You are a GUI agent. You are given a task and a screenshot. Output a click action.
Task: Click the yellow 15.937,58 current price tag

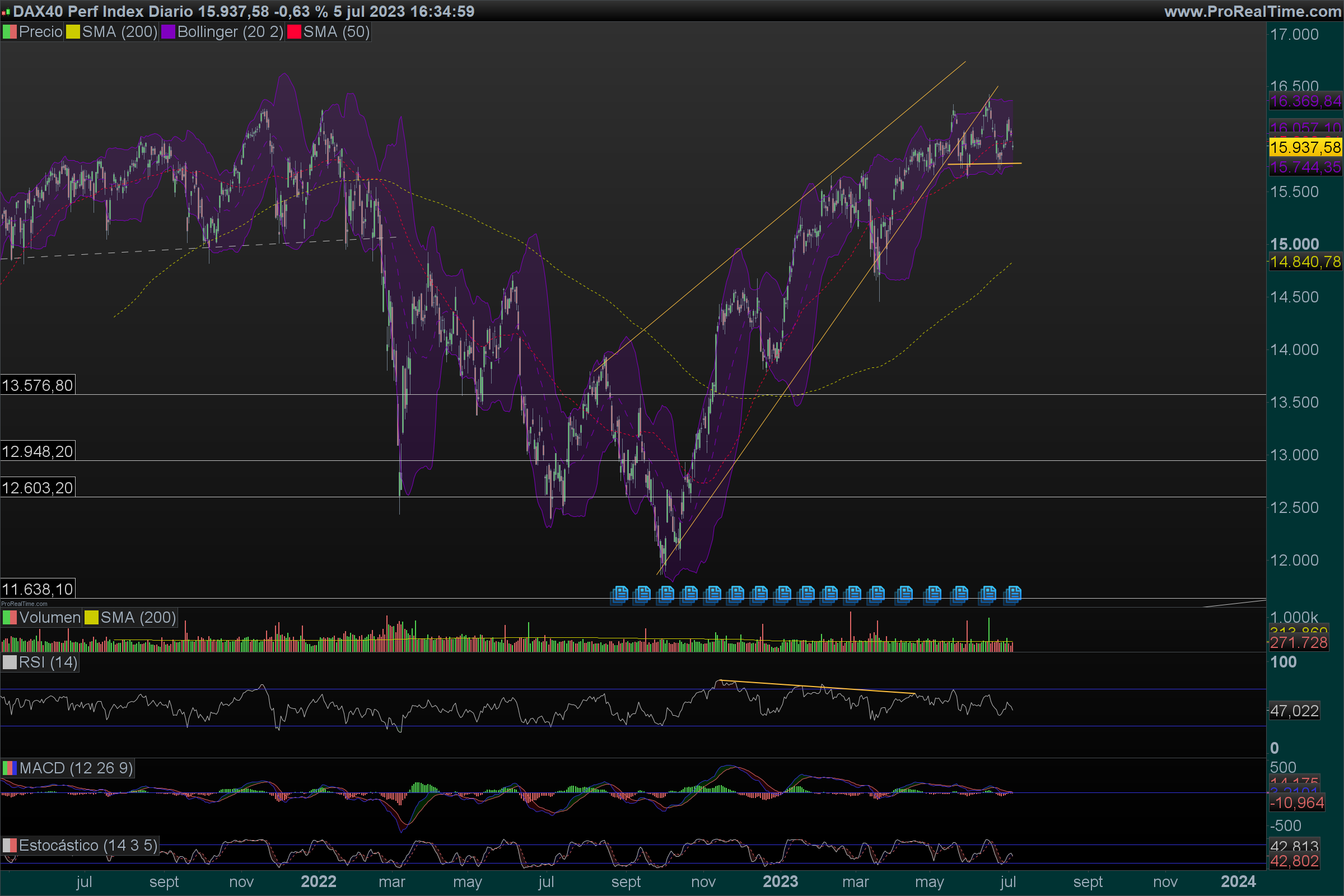tap(1305, 147)
